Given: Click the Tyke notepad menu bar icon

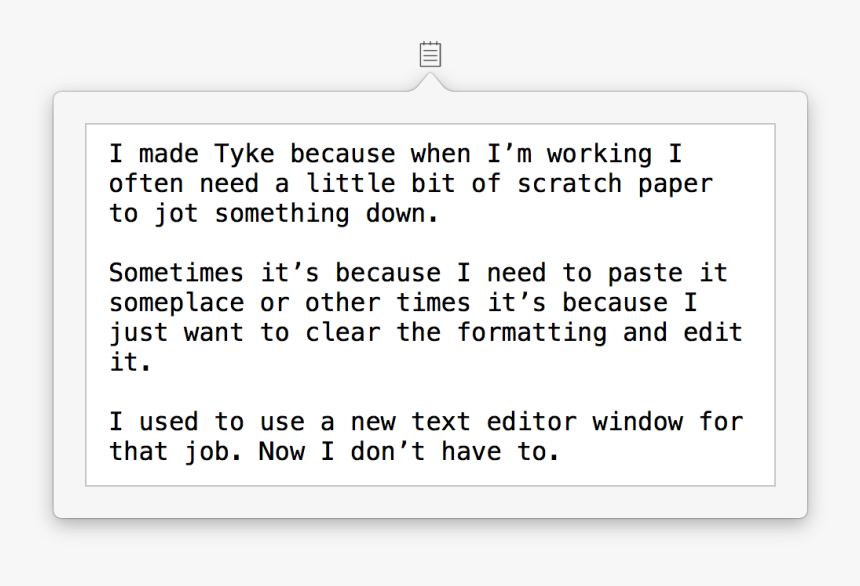Looking at the screenshot, I should 430,54.
